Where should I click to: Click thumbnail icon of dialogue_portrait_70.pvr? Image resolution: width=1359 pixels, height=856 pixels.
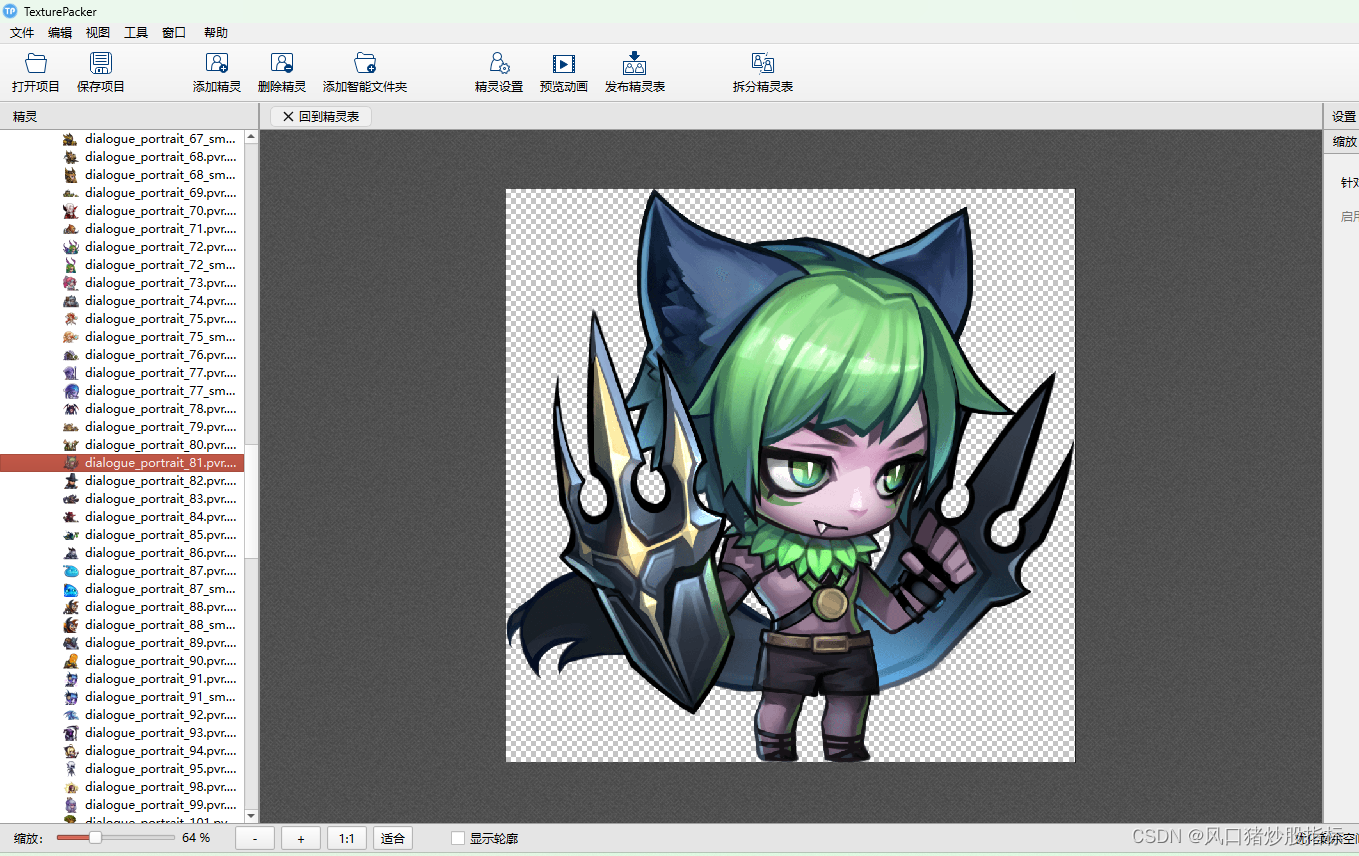click(x=70, y=211)
